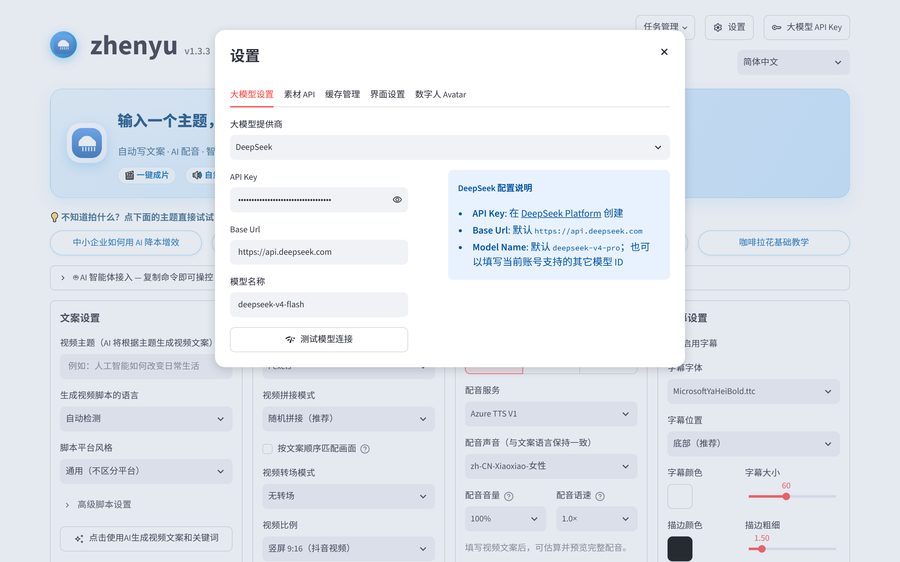Switch to the 界面设置 tab
This screenshot has width=900, height=562.
coord(387,94)
